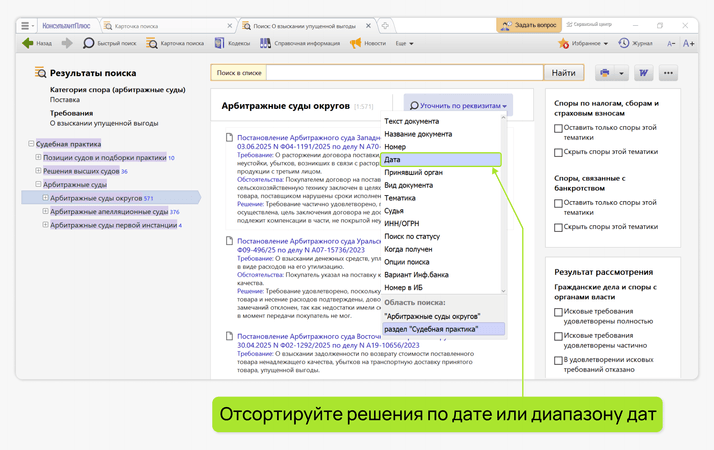Choose Опции поиска menu entry
Image resolution: width=714 pixels, height=450 pixels.
[x=441, y=262]
